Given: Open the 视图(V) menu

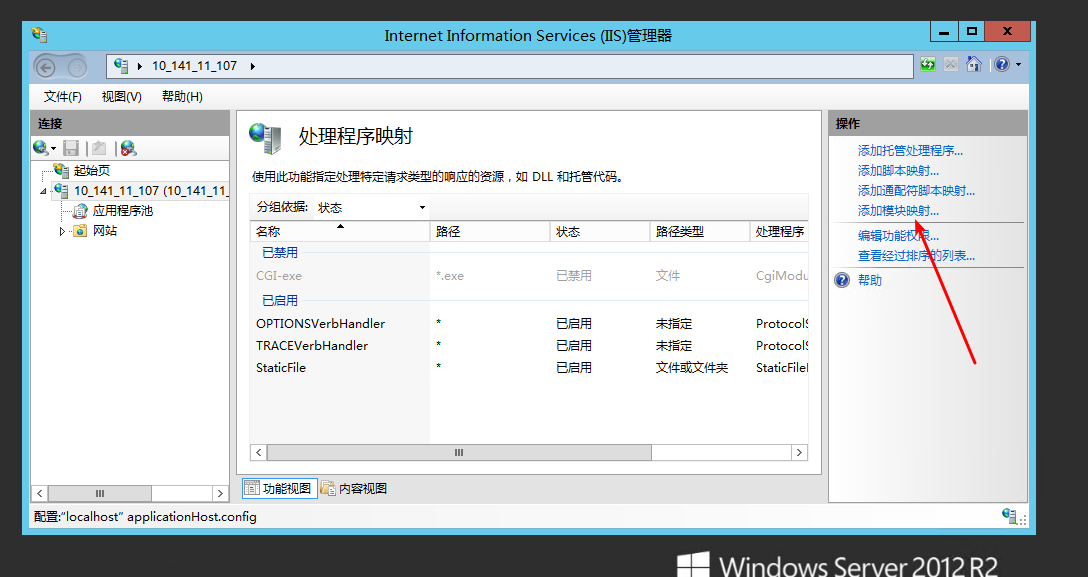Looking at the screenshot, I should 121,97.
